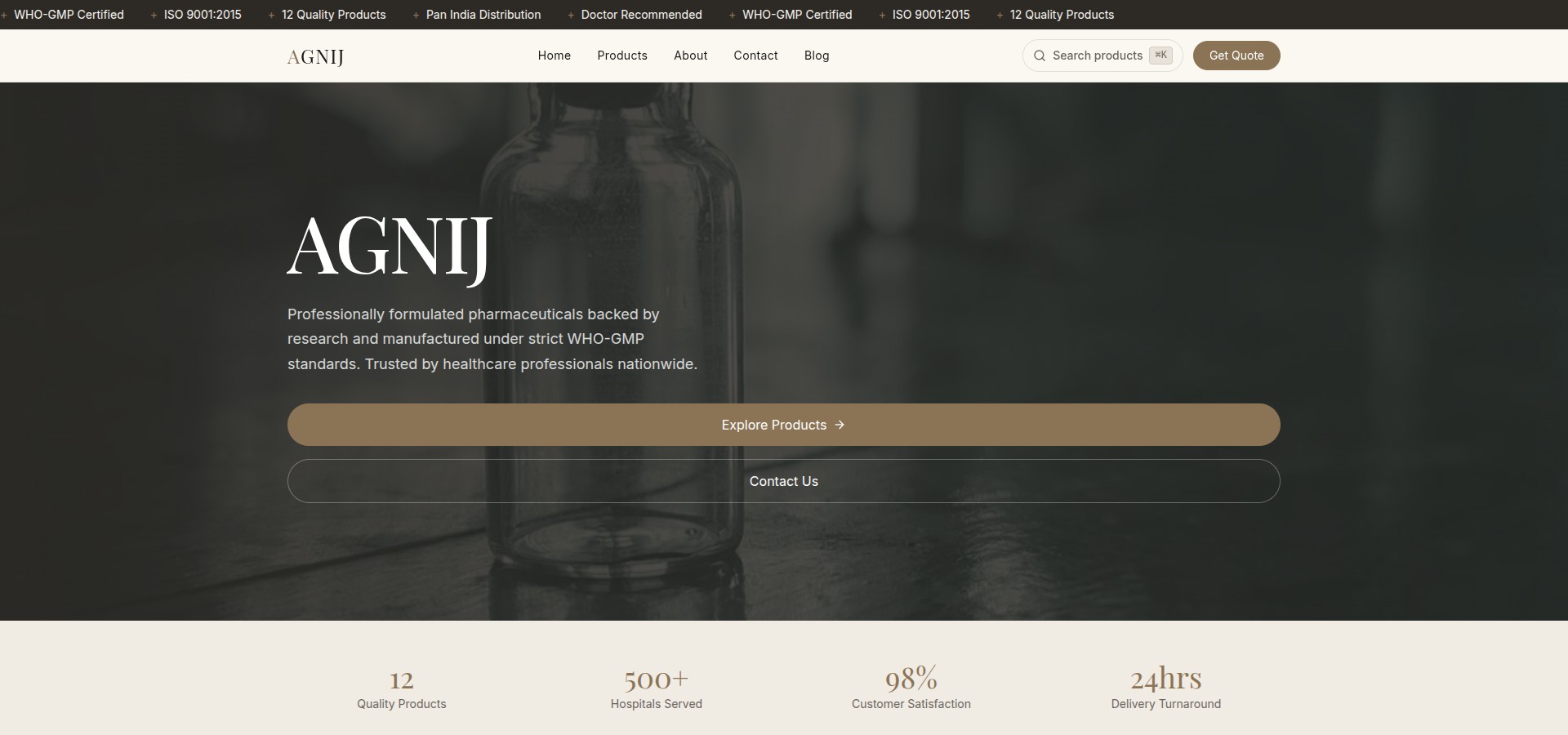This screenshot has width=1568, height=735.
Task: Click the magnifier icon in search box
Action: click(1040, 56)
